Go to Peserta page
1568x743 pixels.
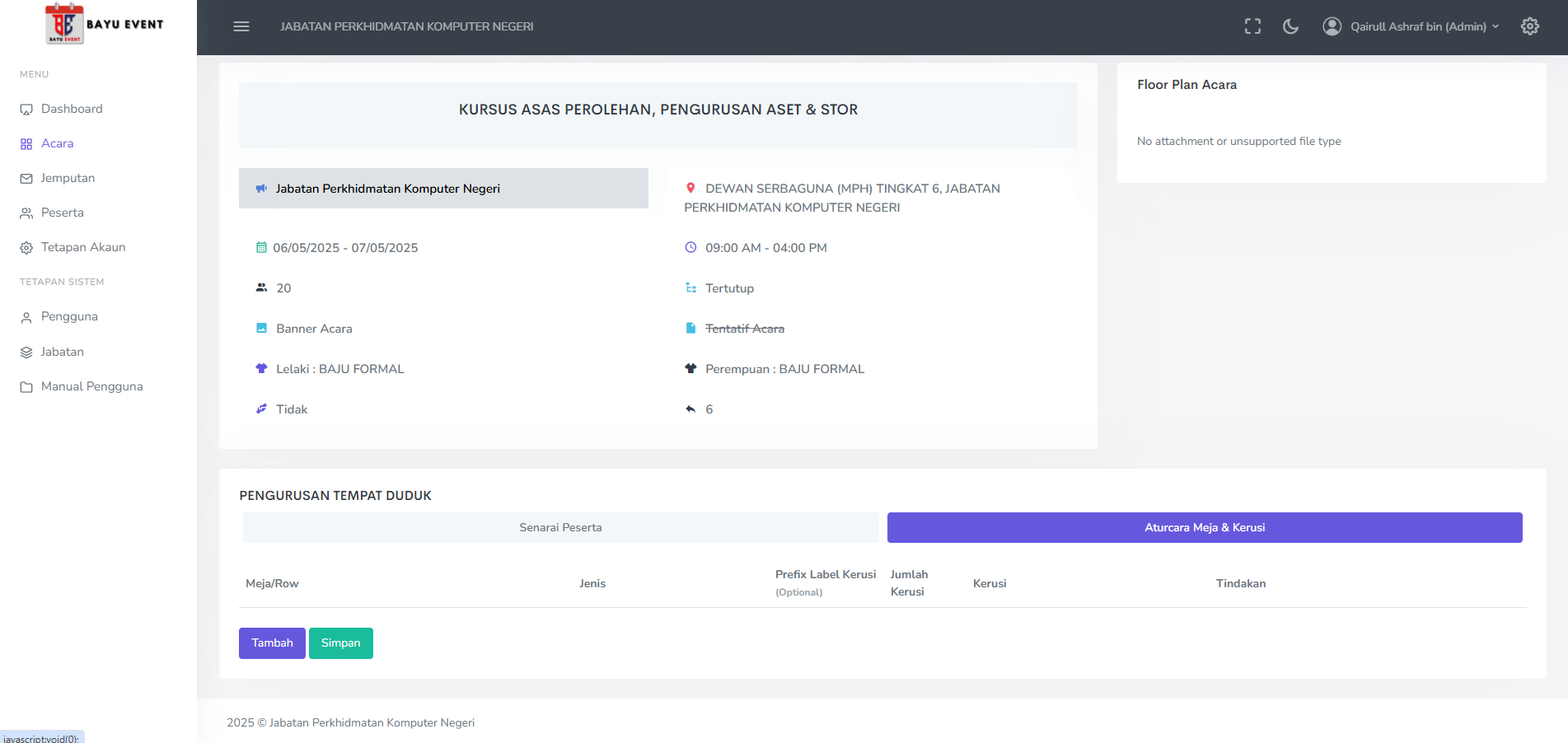pyautogui.click(x=62, y=213)
